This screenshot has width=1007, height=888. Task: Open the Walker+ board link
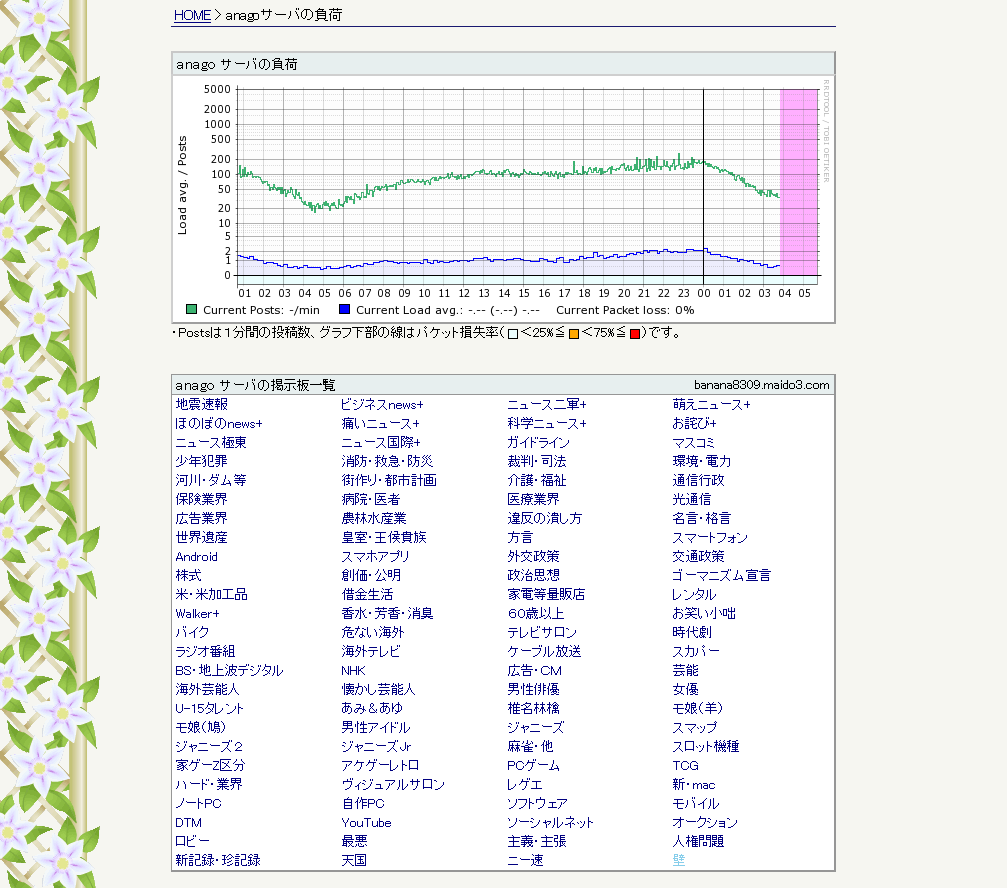[x=197, y=614]
